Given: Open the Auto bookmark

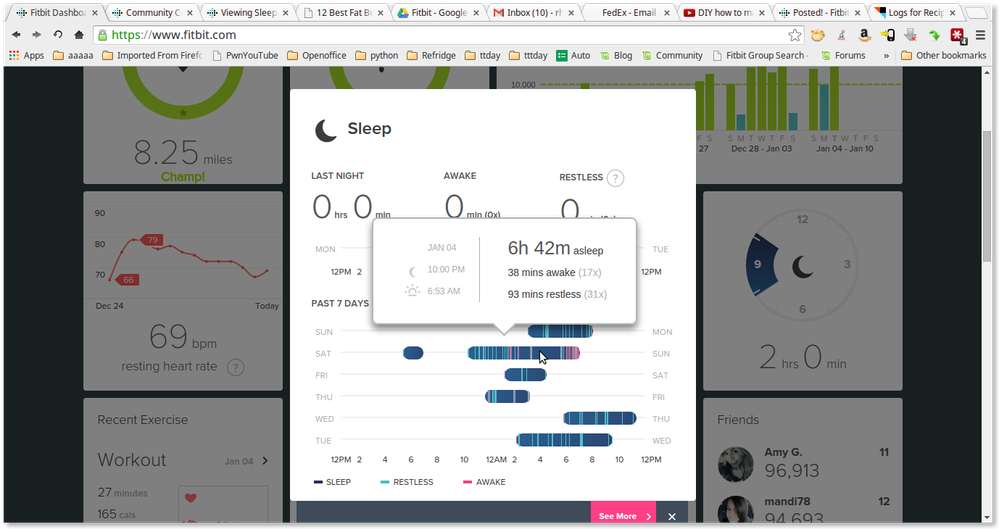Looking at the screenshot, I should coord(573,55).
